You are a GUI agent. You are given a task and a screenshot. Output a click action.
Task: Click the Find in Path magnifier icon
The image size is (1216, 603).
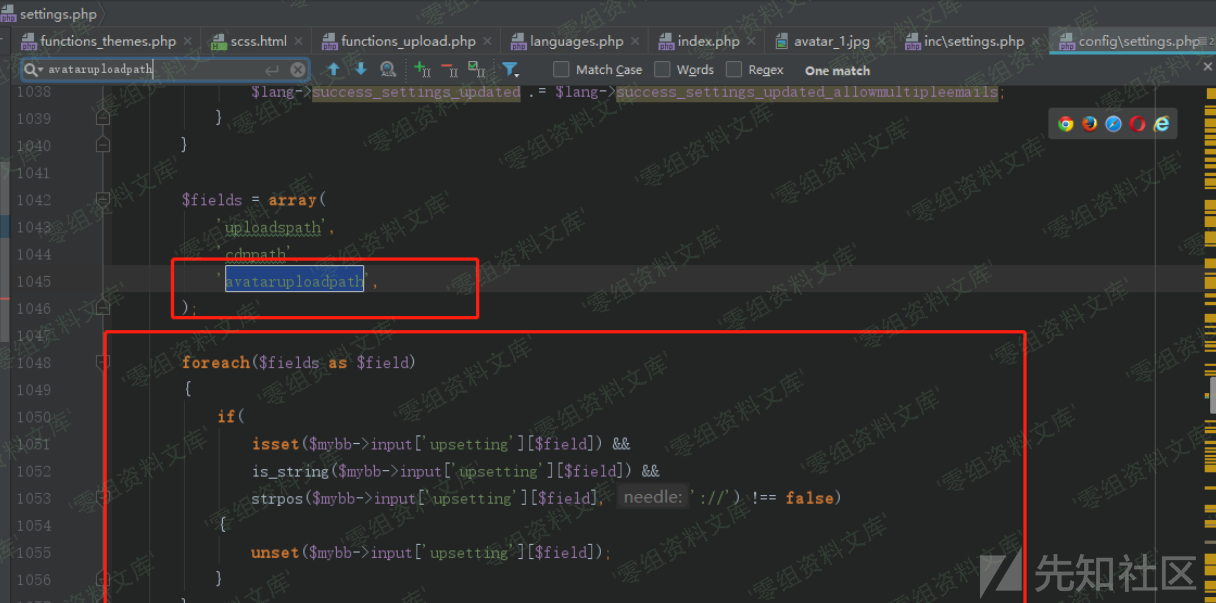(x=388, y=69)
